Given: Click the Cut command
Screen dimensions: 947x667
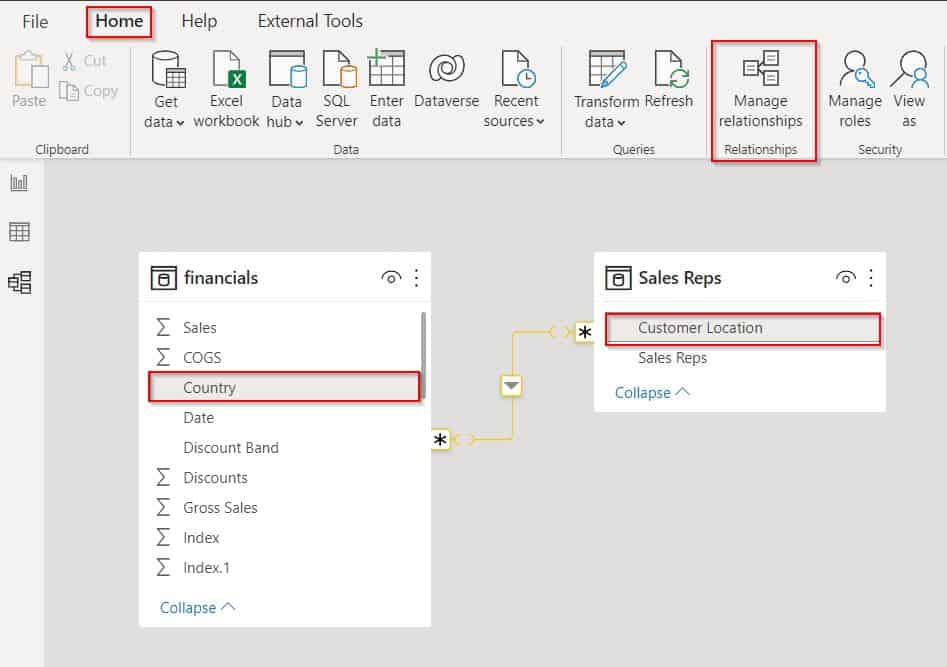Looking at the screenshot, I should pos(85,61).
